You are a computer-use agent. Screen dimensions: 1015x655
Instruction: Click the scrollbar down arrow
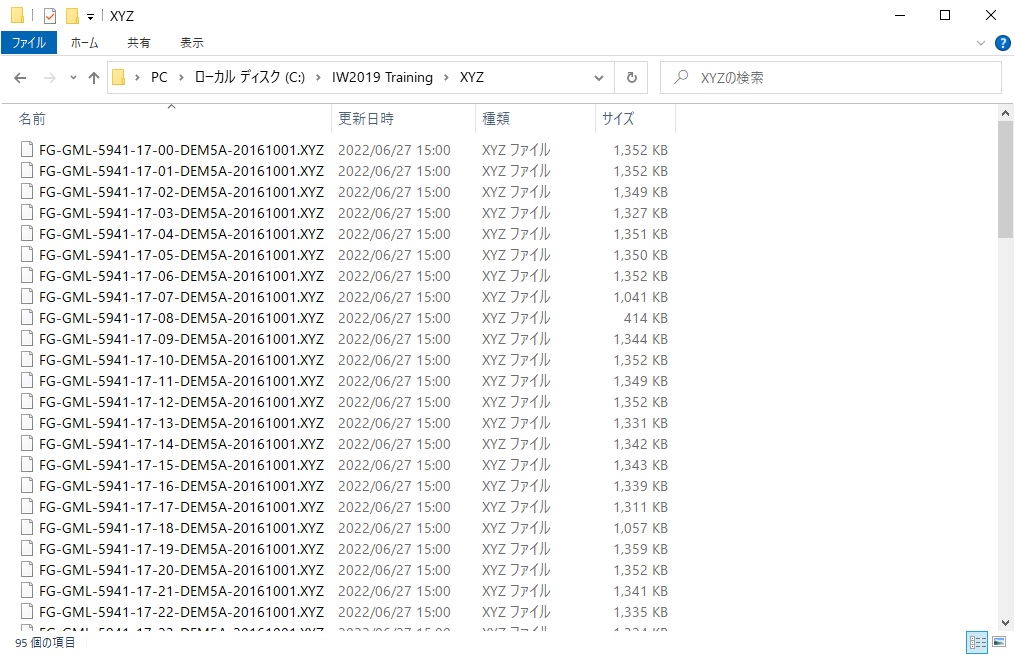pos(1005,623)
